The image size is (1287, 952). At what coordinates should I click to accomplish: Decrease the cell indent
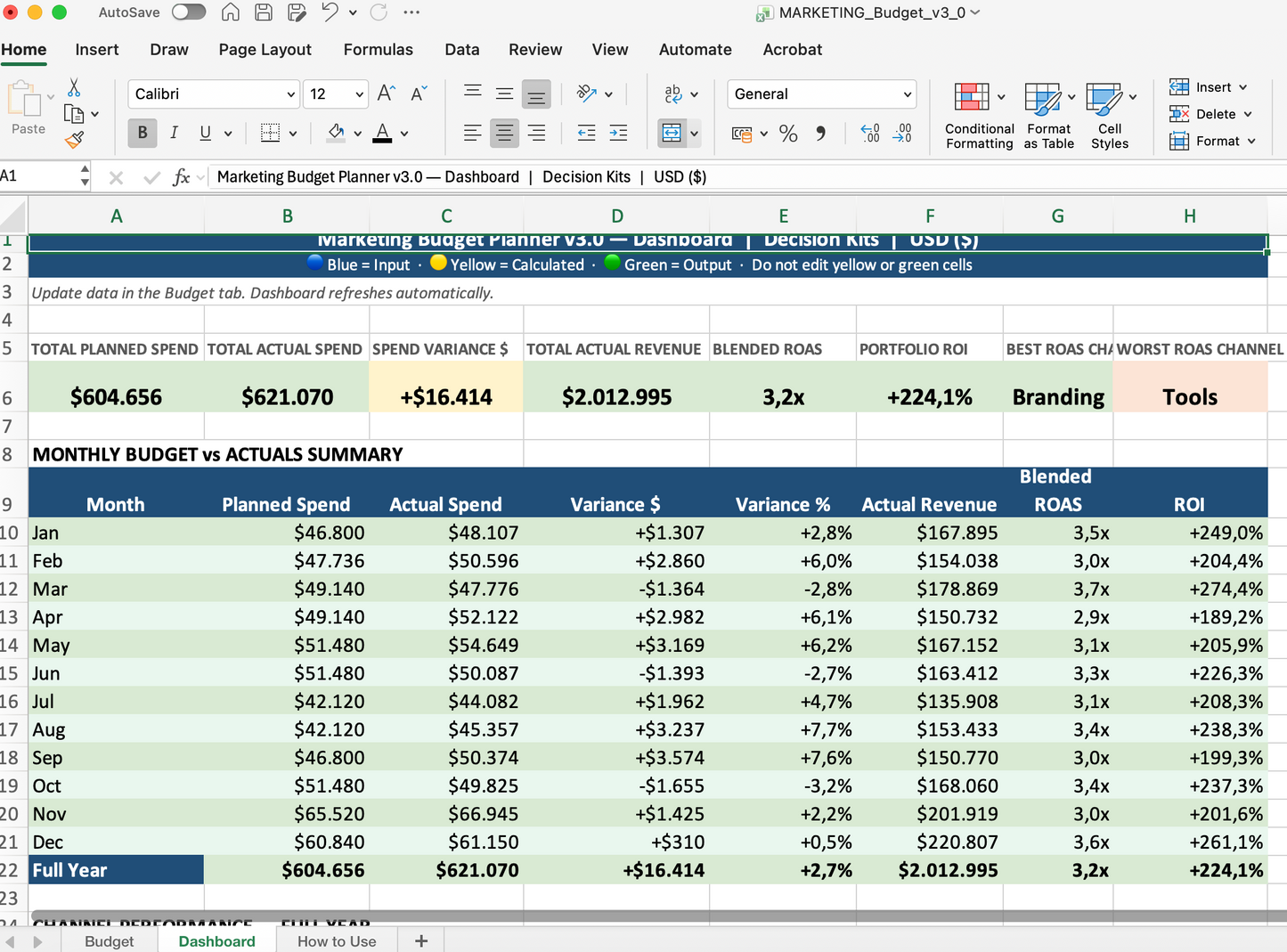pyautogui.click(x=586, y=133)
